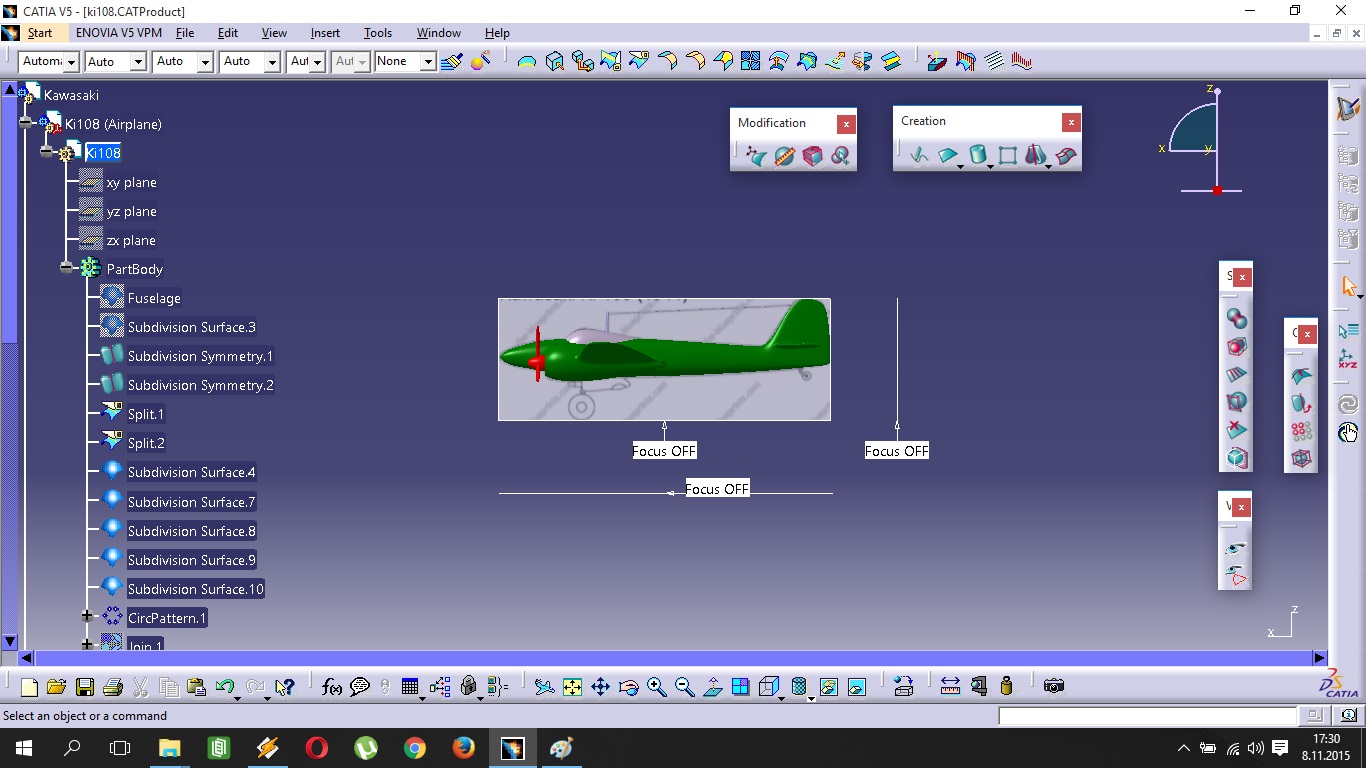1366x768 pixels.
Task: Click the Design Table icon
Action: click(410, 687)
